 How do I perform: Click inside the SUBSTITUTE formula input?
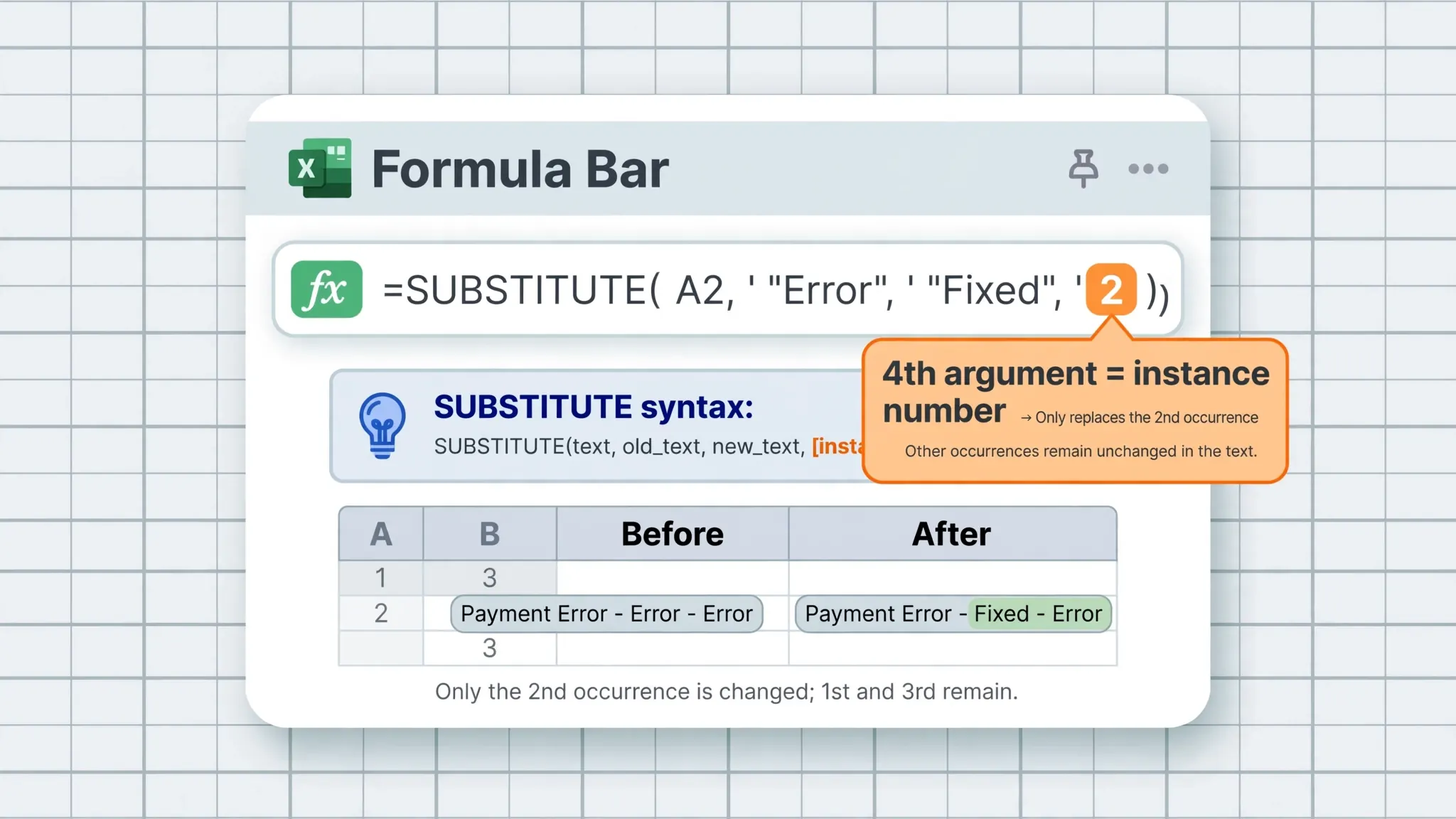pyautogui.click(x=727, y=289)
